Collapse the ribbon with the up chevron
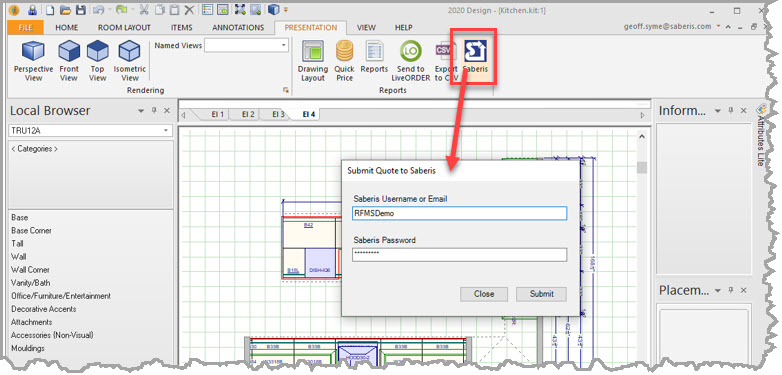Viewport: 782px width, 375px height. [x=729, y=27]
